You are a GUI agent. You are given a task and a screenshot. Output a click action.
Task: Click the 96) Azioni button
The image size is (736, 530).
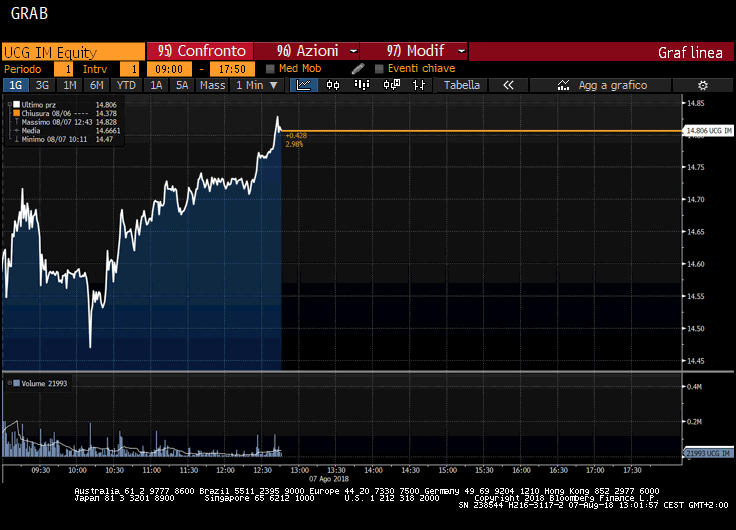(x=307, y=51)
